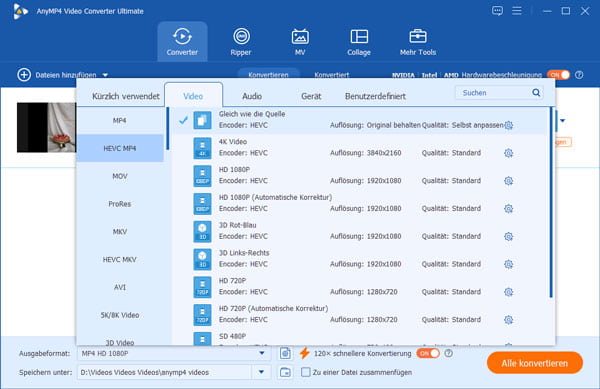Open settings gear for 3D Links-Rechts preset
The width and height of the screenshot is (600, 389).
509,264
